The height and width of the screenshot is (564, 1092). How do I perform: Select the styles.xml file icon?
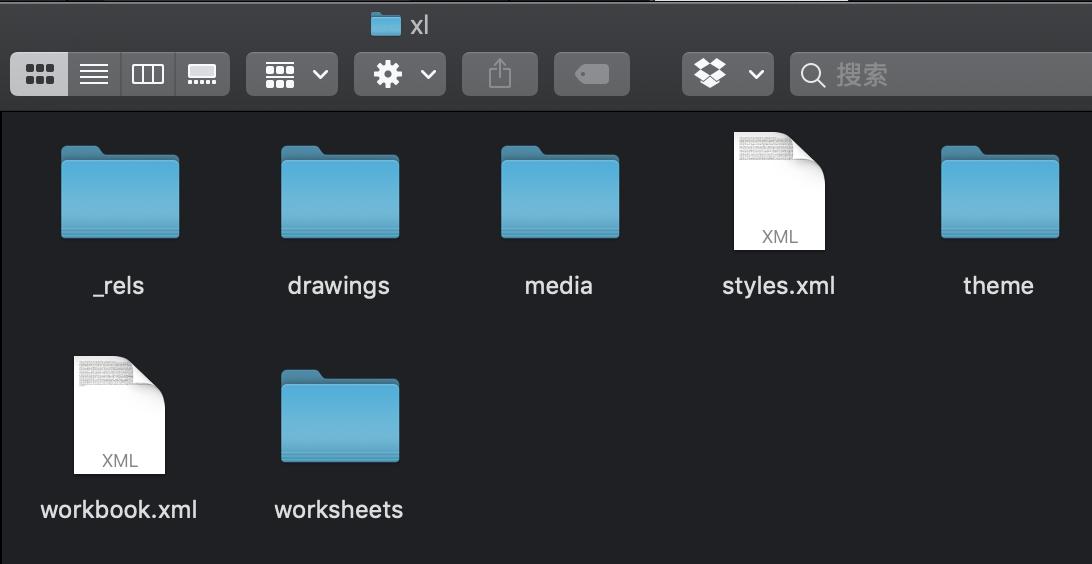(779, 191)
